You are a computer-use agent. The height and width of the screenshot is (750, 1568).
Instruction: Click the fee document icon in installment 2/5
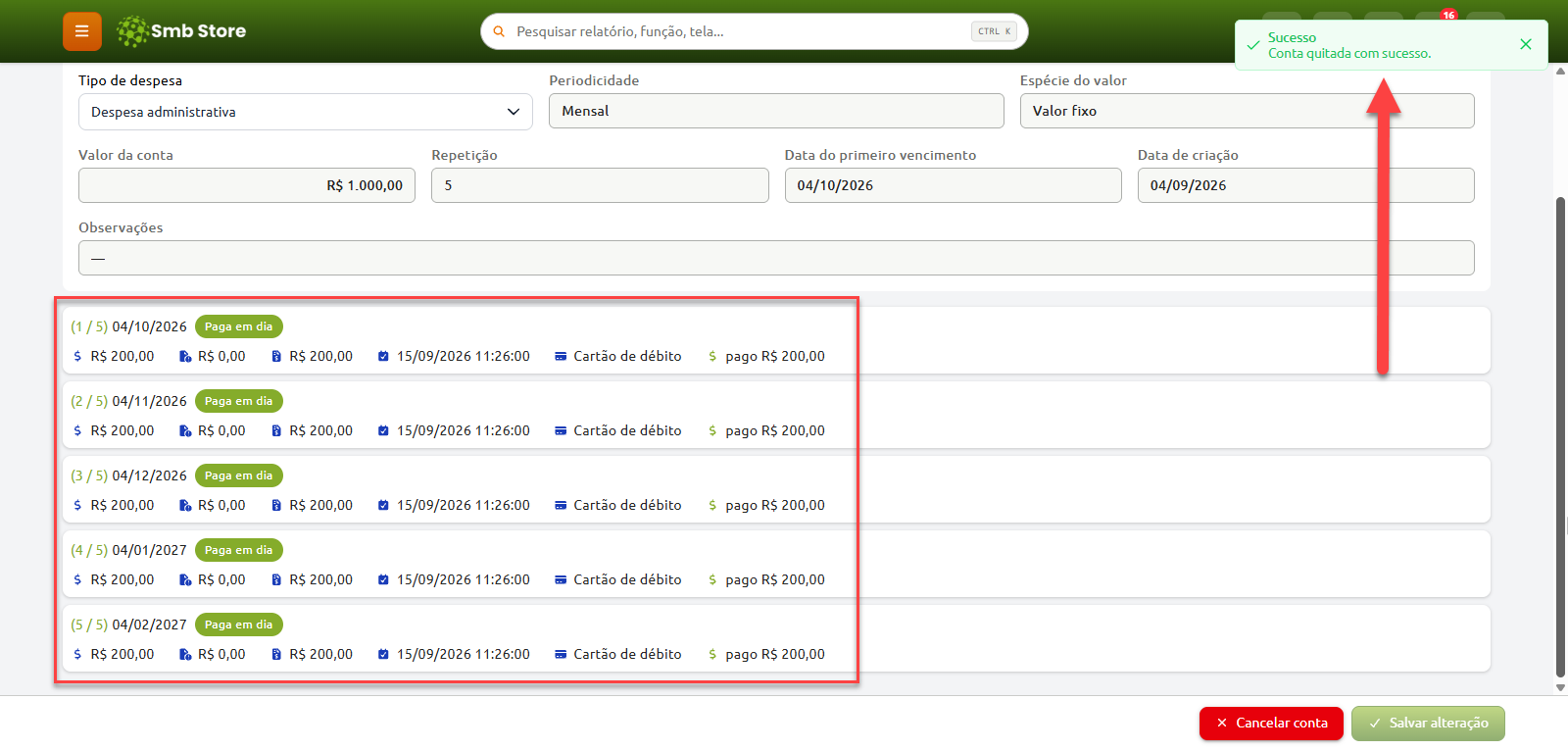tap(185, 430)
